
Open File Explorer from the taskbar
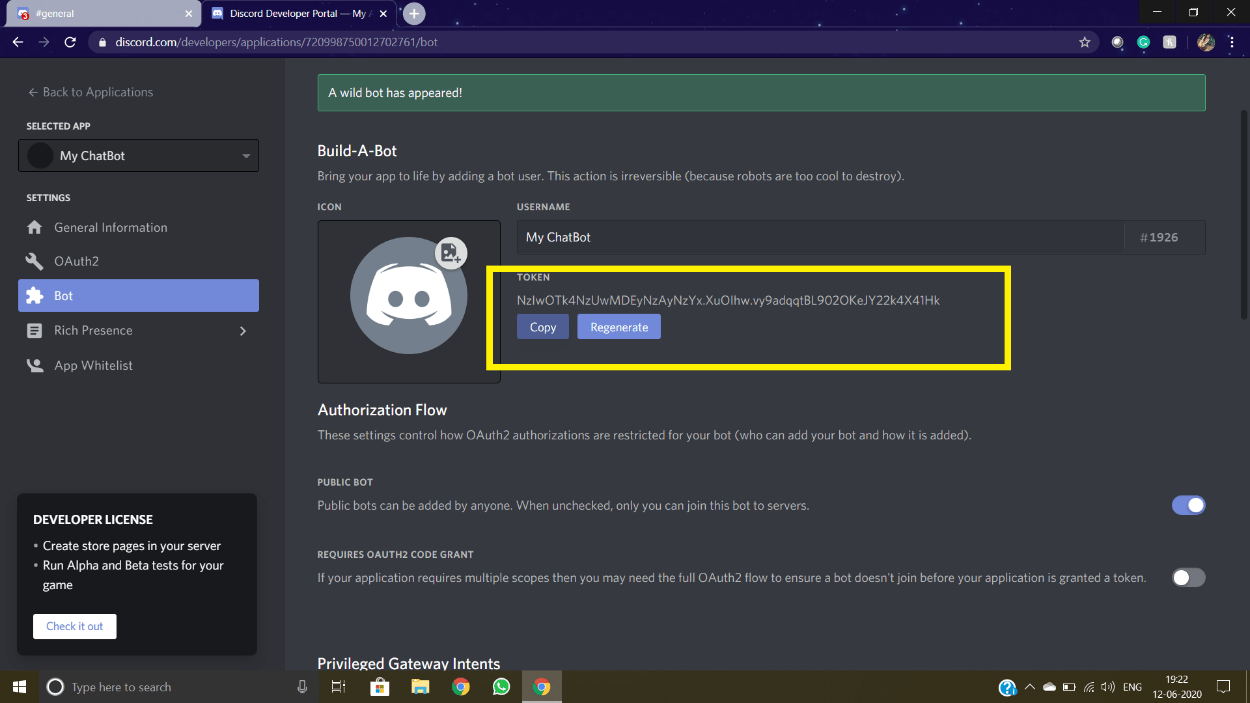pos(420,687)
